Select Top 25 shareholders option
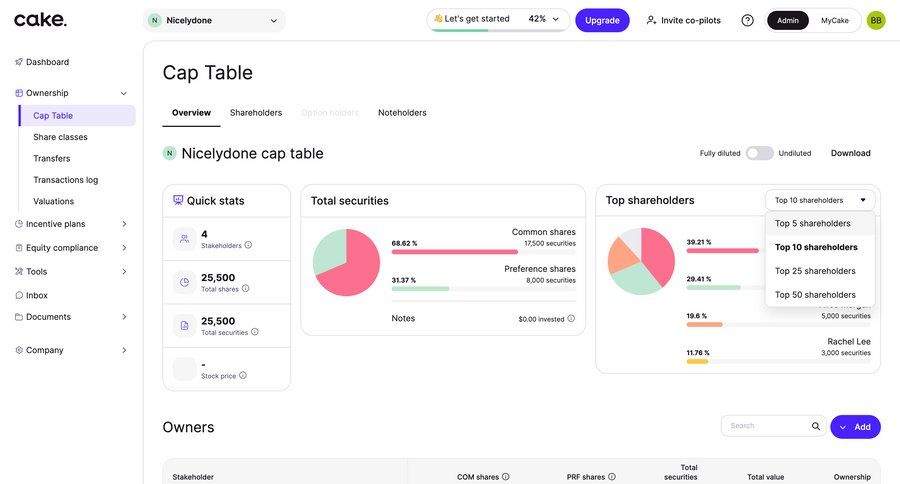The height and width of the screenshot is (484, 900). (x=815, y=271)
